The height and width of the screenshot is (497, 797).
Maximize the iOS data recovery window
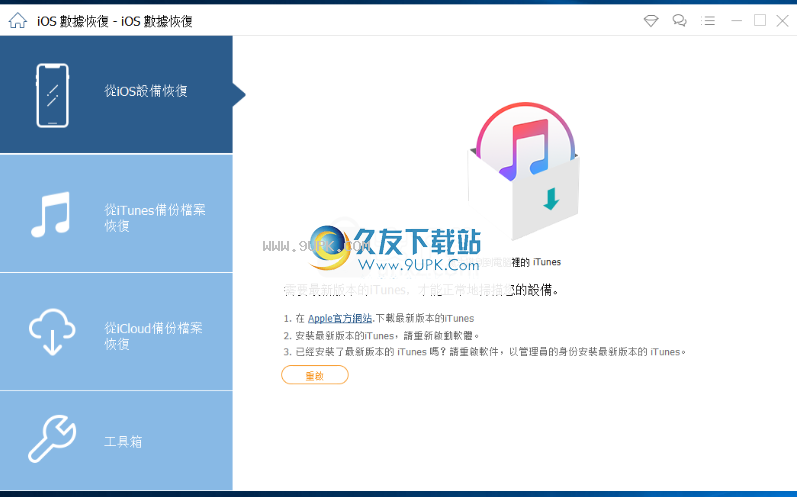[x=760, y=20]
